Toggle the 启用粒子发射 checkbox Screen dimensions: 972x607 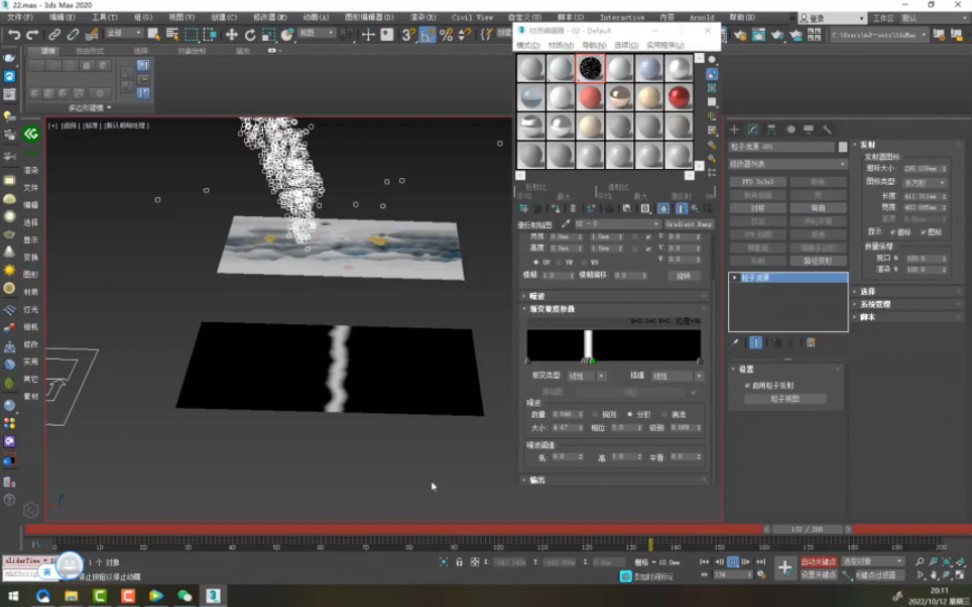click(746, 385)
